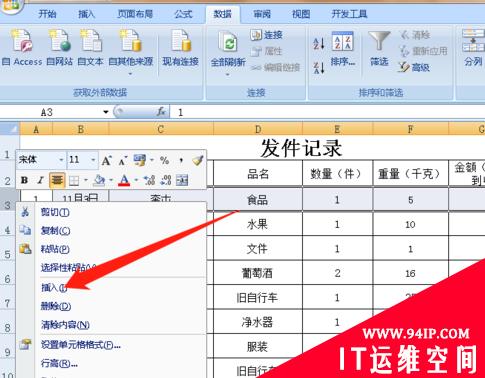
Task: Import data using 自 Access icon
Action: pyautogui.click(x=22, y=47)
